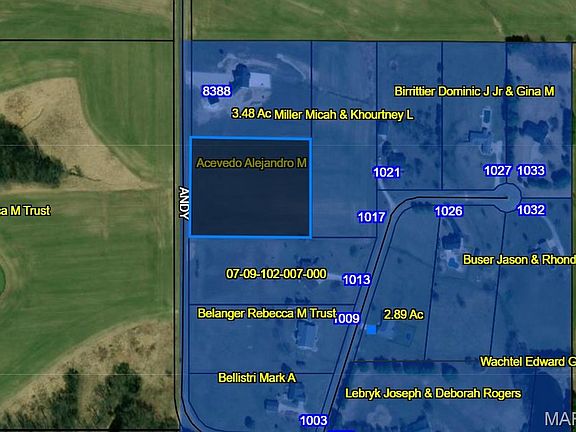The width and height of the screenshot is (576, 432).
Task: Select the 1026 address label
Action: (449, 211)
